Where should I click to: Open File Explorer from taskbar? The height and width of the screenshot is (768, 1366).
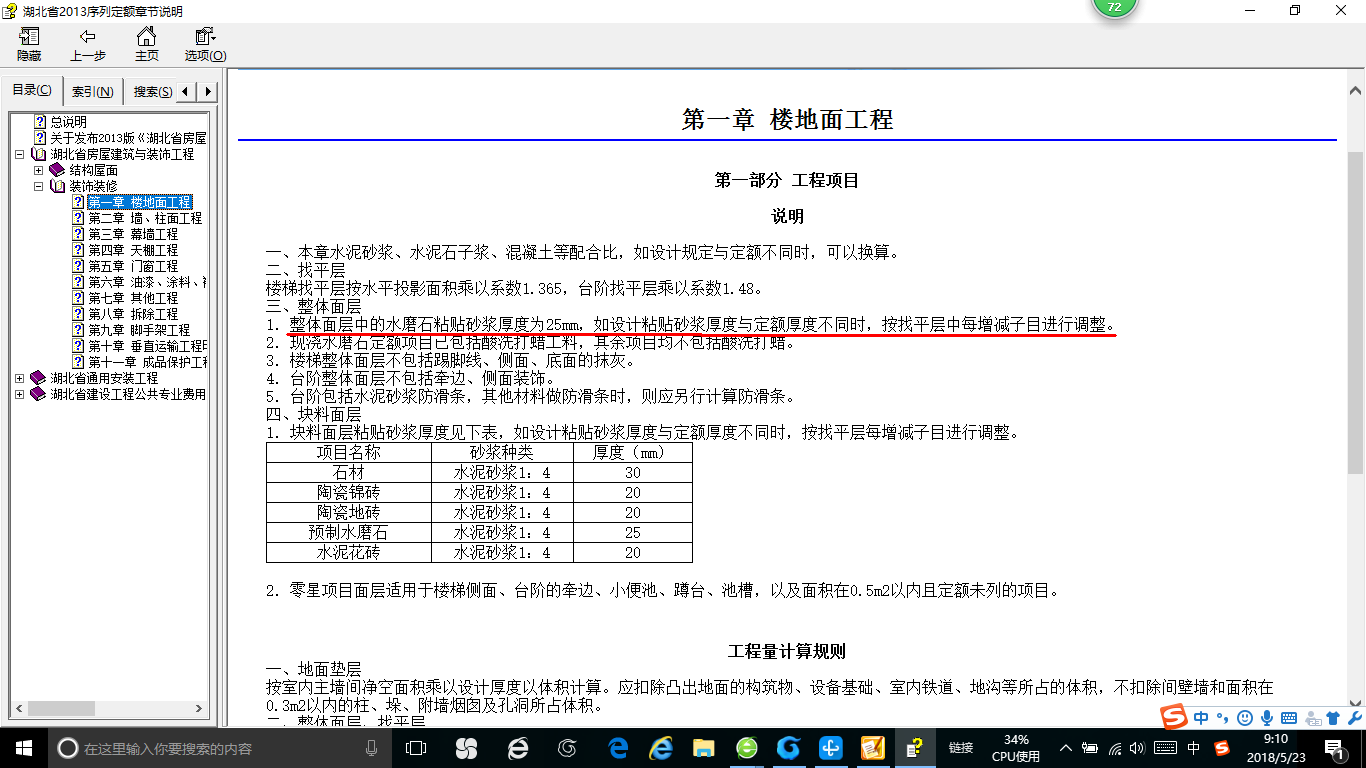point(704,747)
